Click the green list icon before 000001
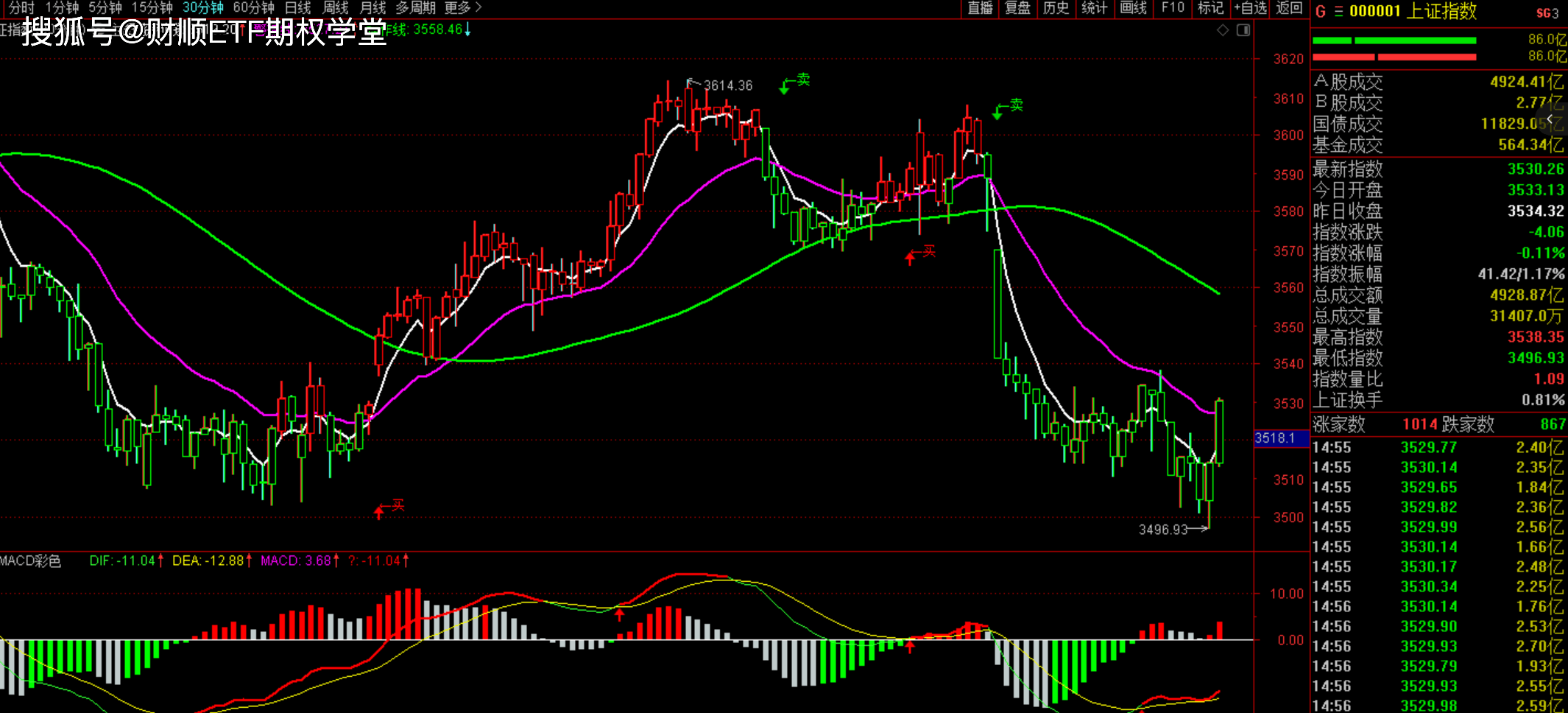 (x=1338, y=12)
